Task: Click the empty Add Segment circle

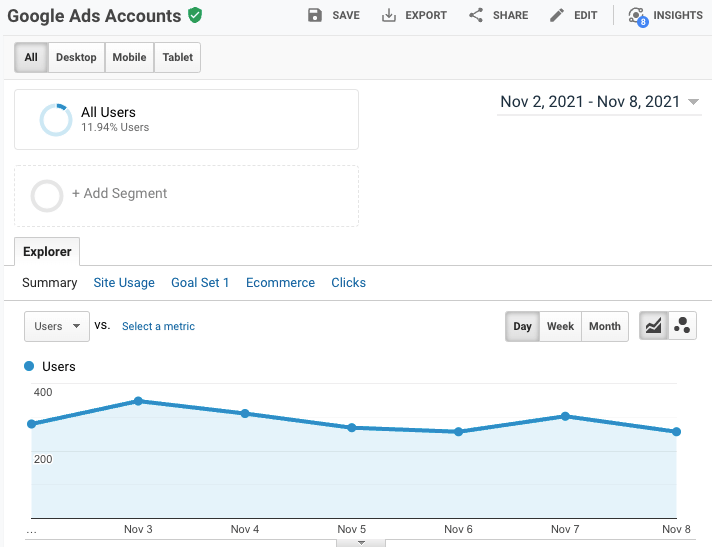Action: pos(47,196)
